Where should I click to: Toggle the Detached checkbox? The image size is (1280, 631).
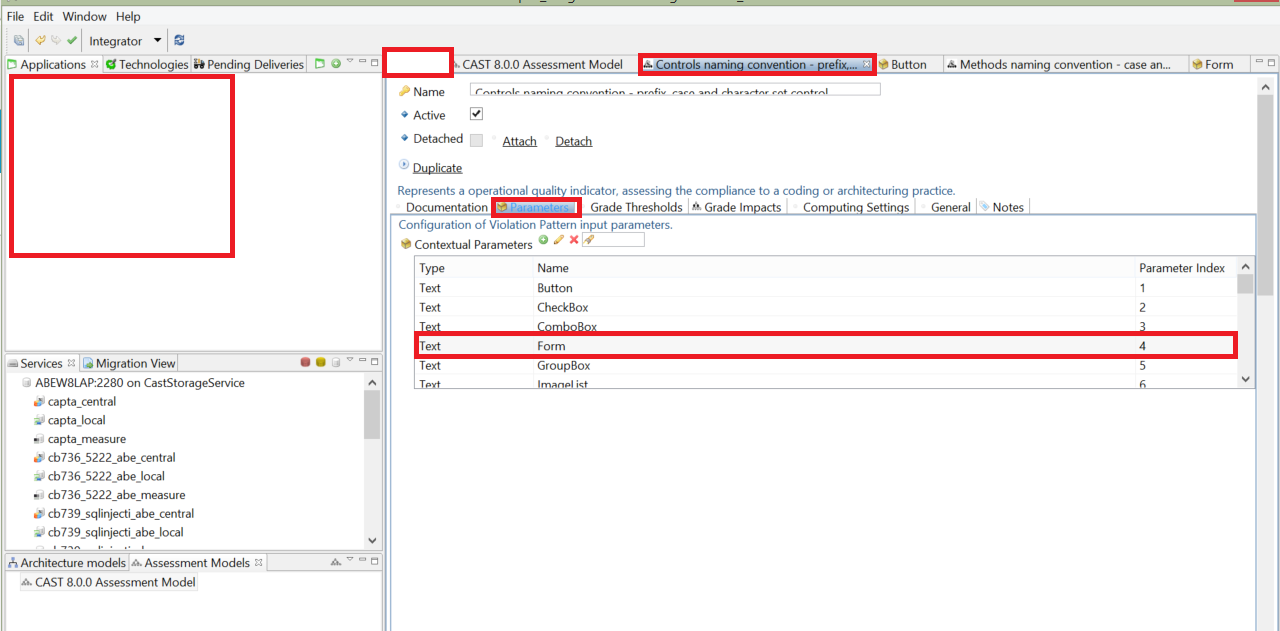(476, 140)
